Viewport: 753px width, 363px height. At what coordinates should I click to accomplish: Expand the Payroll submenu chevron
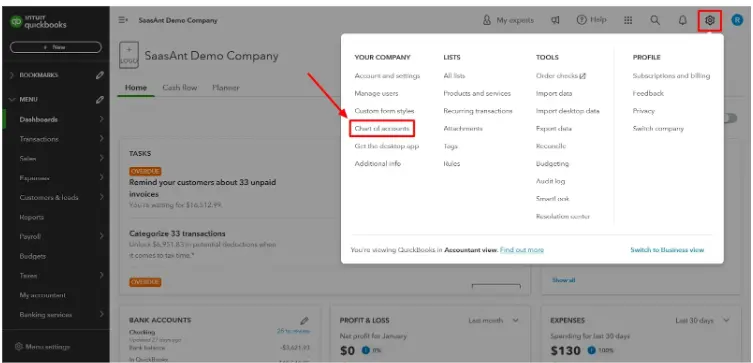(x=101, y=236)
